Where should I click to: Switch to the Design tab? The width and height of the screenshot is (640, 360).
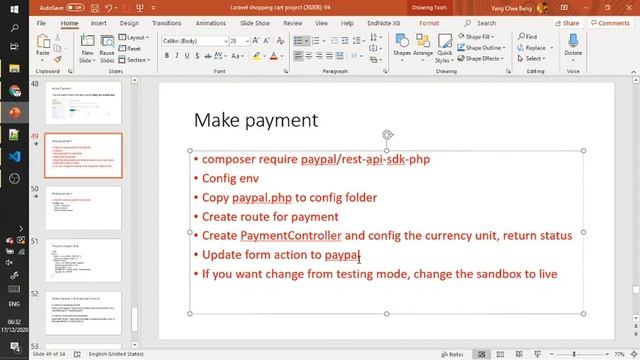[129, 23]
